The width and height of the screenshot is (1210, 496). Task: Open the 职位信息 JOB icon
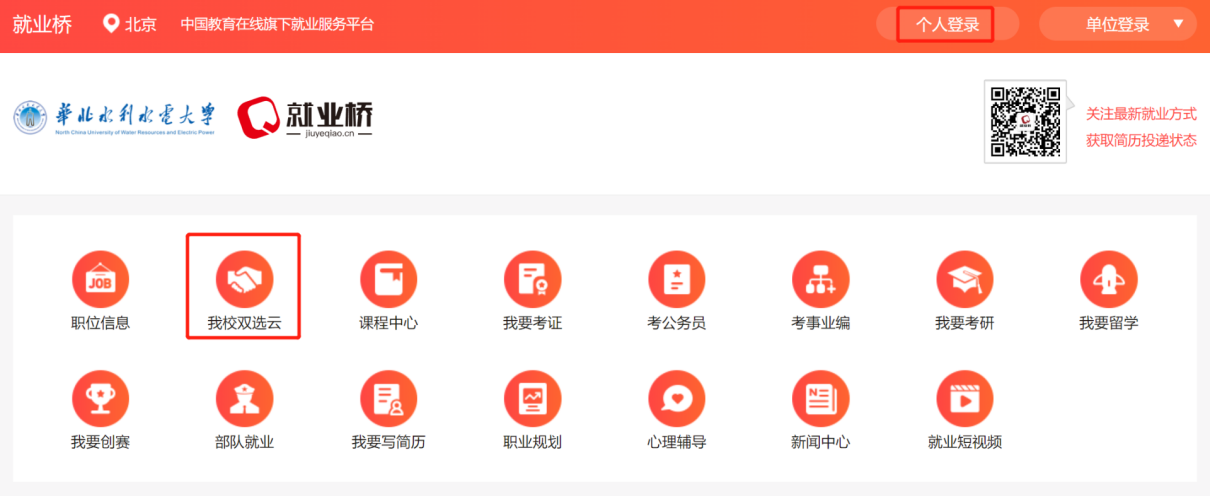click(100, 280)
